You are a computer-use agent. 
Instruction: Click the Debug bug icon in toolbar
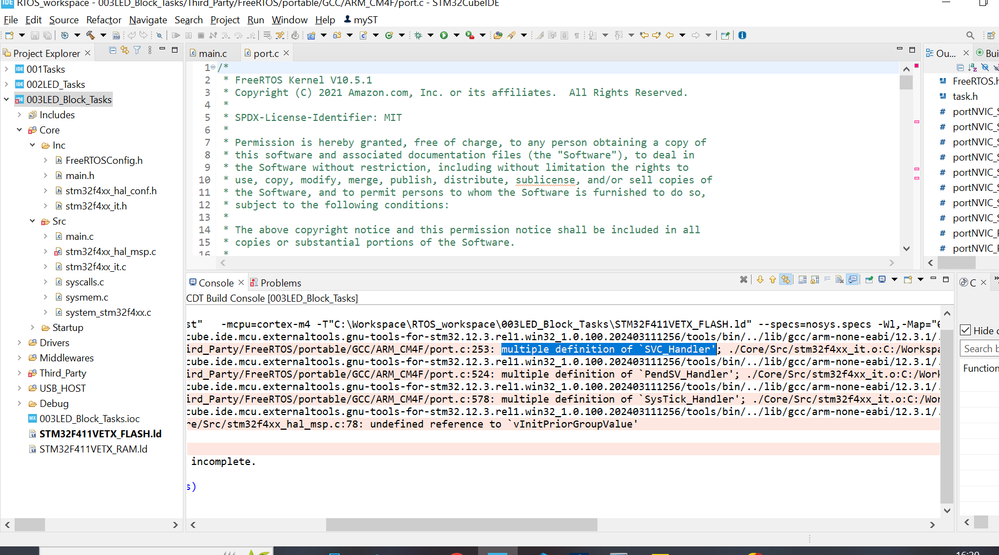click(418, 35)
